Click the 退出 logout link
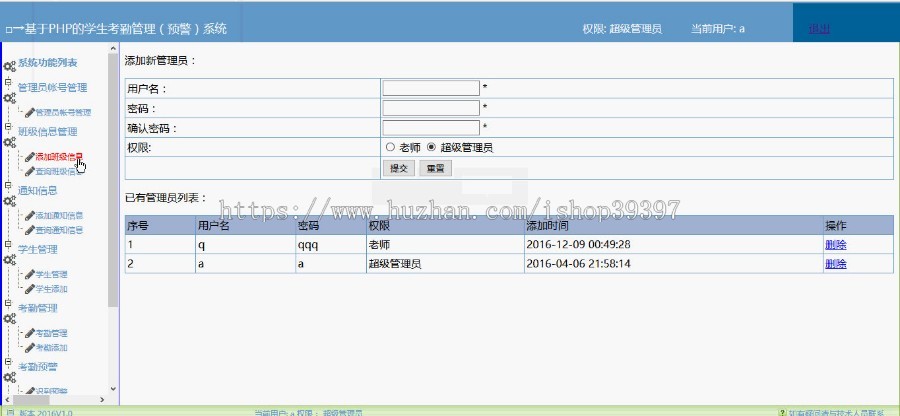 coord(819,29)
